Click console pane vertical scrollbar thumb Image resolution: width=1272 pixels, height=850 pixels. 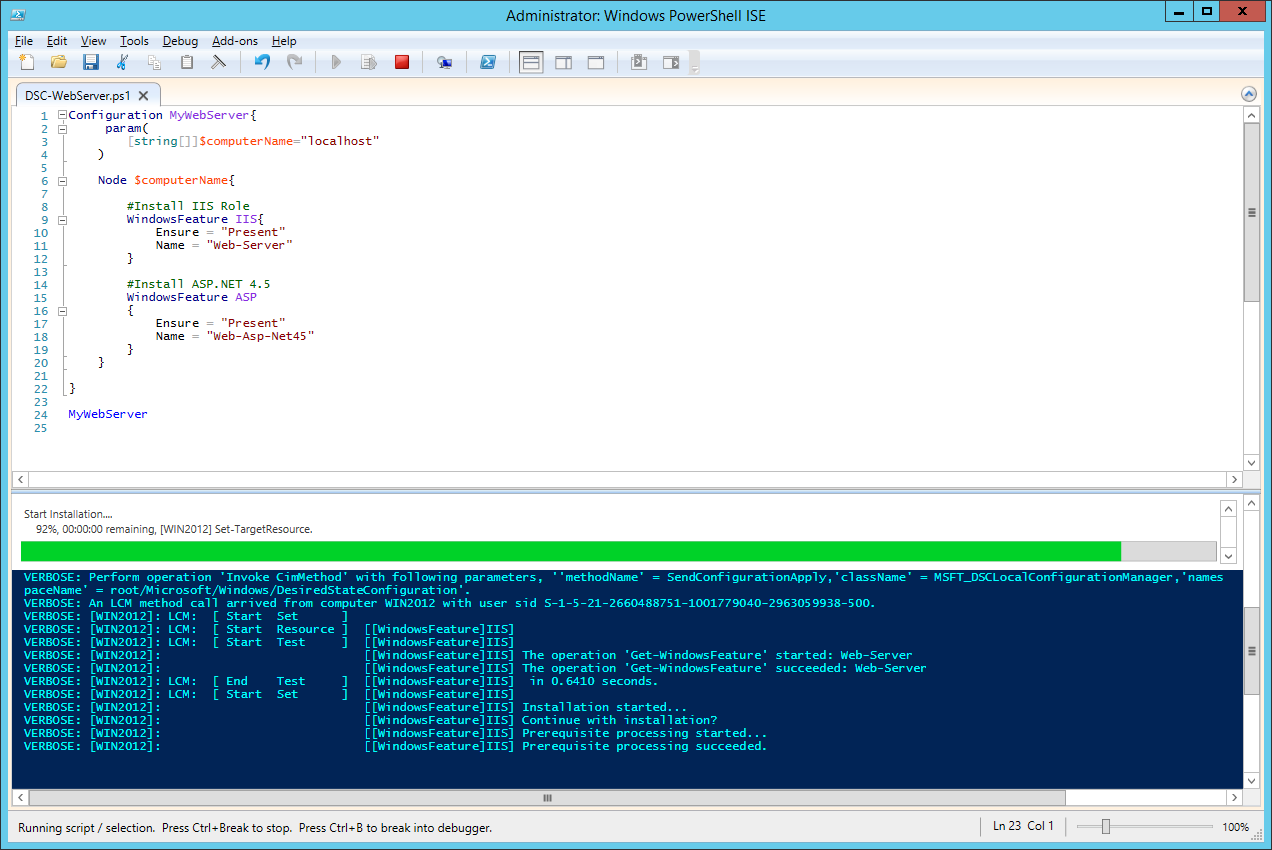1251,650
